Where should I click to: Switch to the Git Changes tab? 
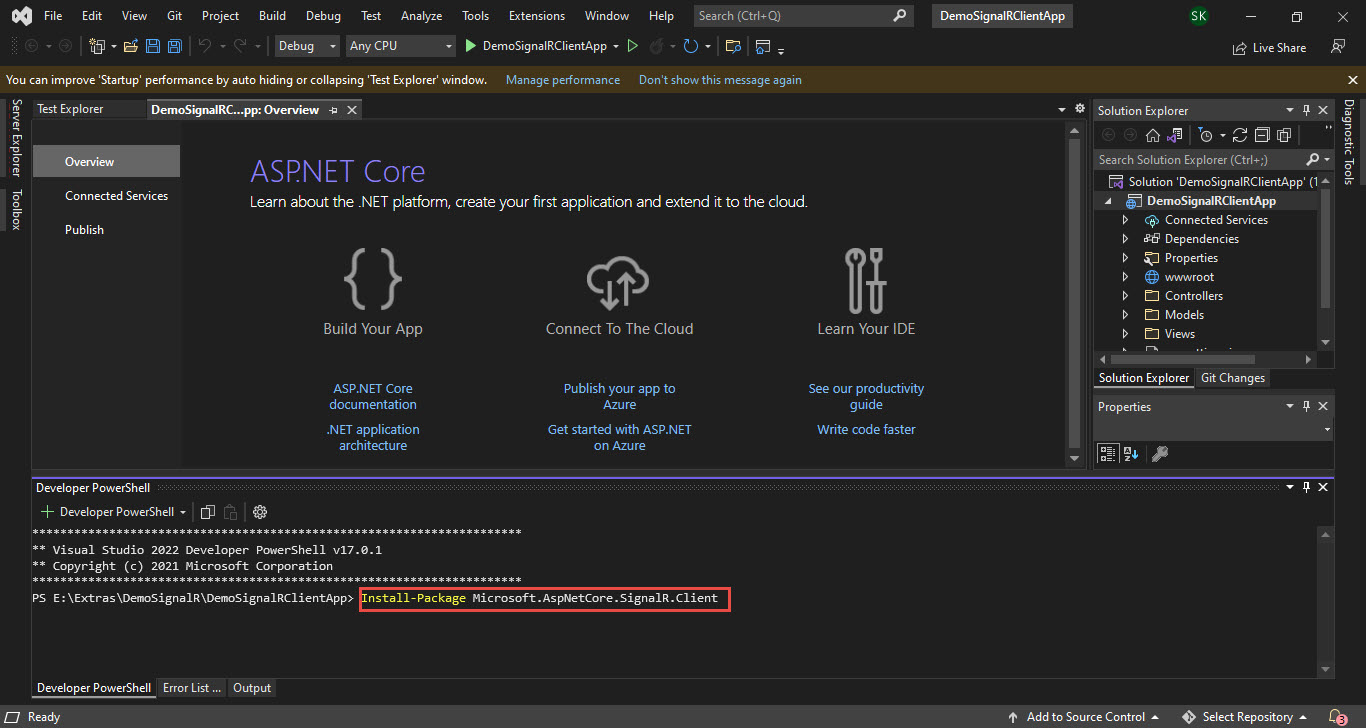(1232, 378)
